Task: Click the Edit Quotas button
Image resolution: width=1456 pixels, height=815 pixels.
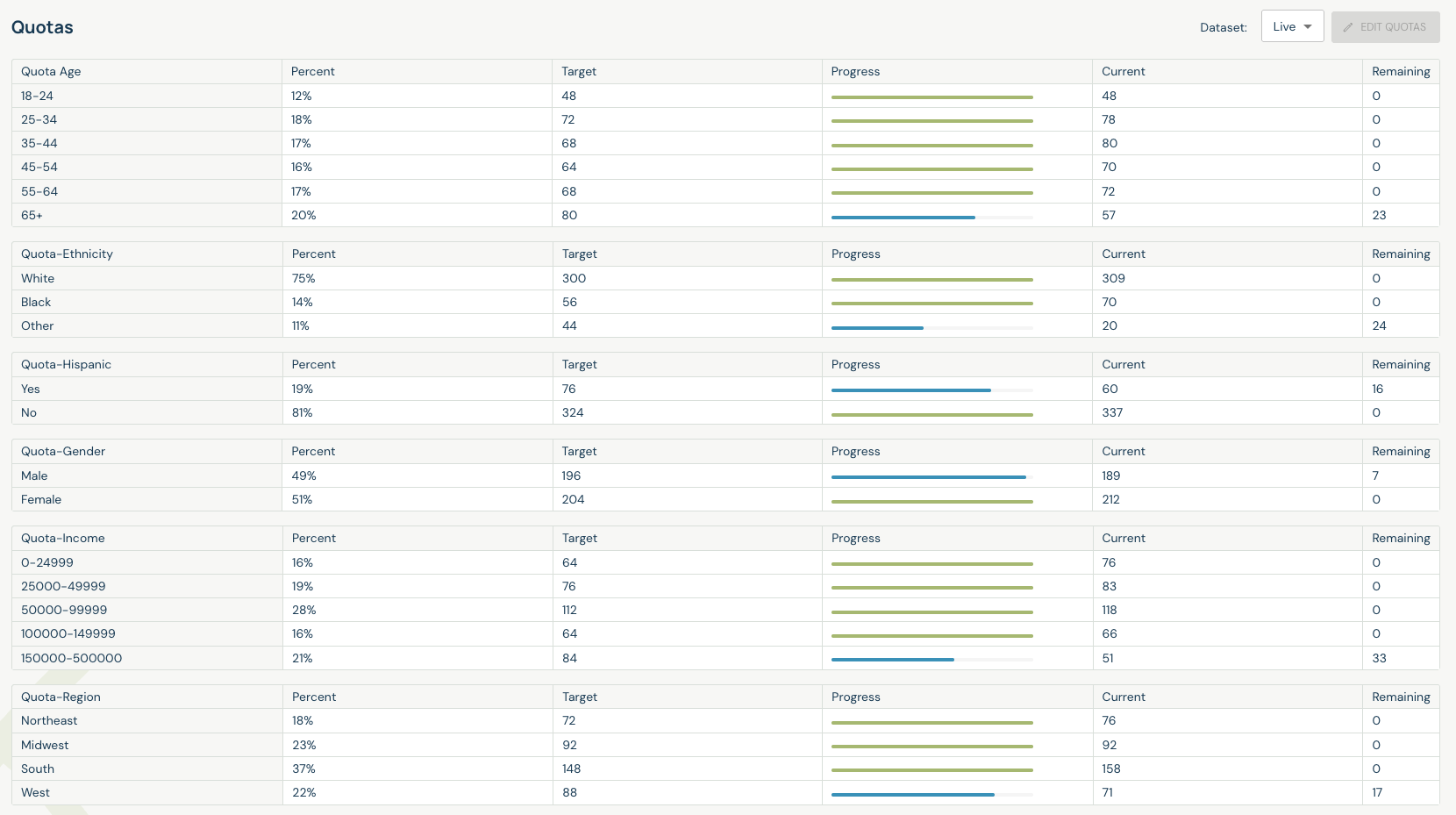Action: tap(1385, 26)
